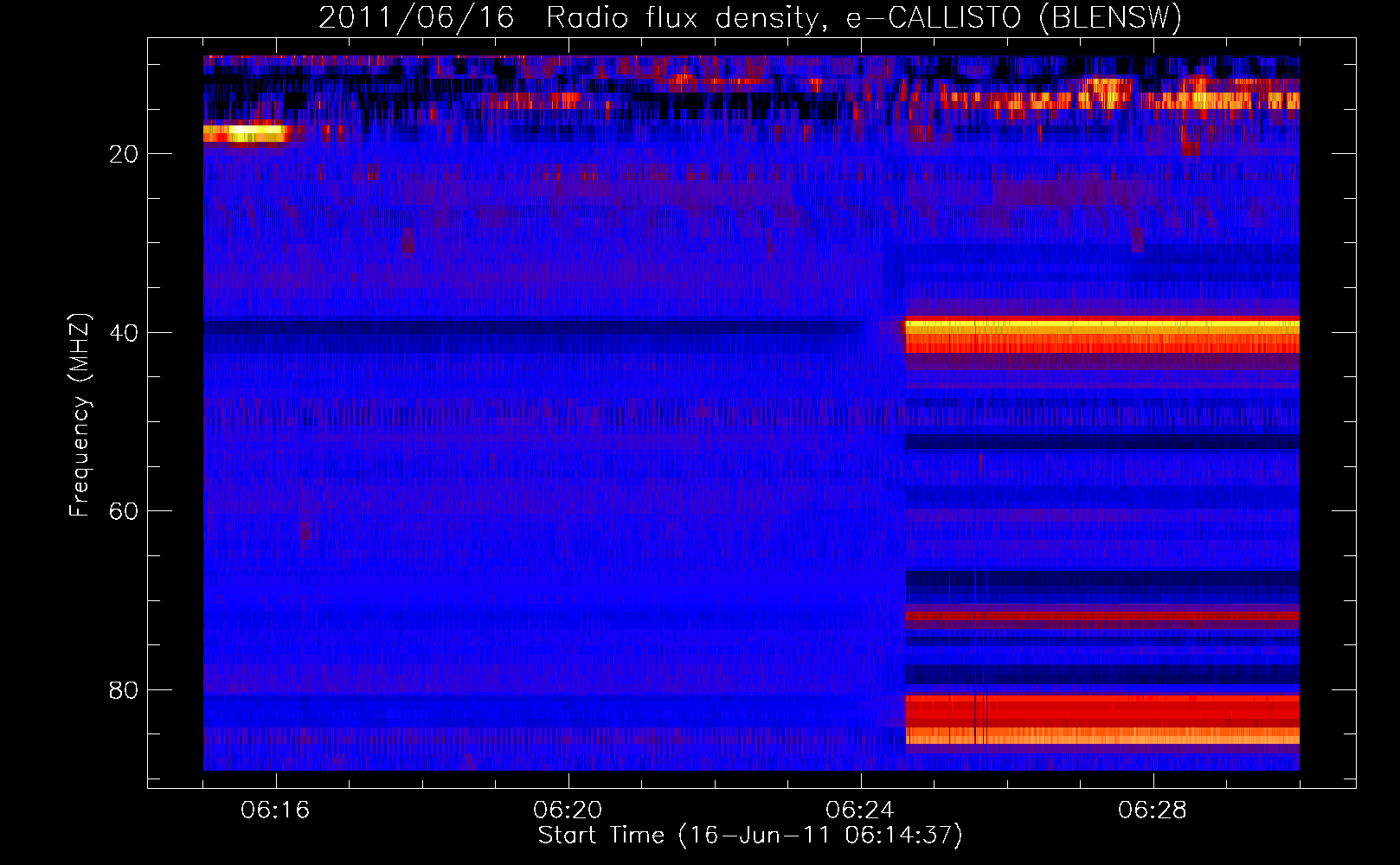Click the 06:28 time tick label
Screen dimensions: 1400x865
click(x=1153, y=811)
